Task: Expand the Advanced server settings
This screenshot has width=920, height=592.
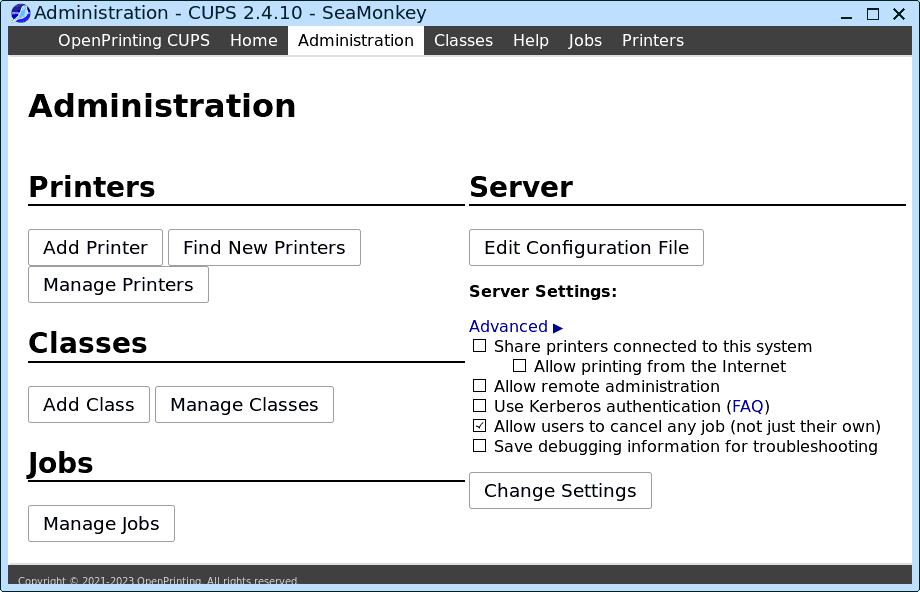Action: [x=516, y=326]
